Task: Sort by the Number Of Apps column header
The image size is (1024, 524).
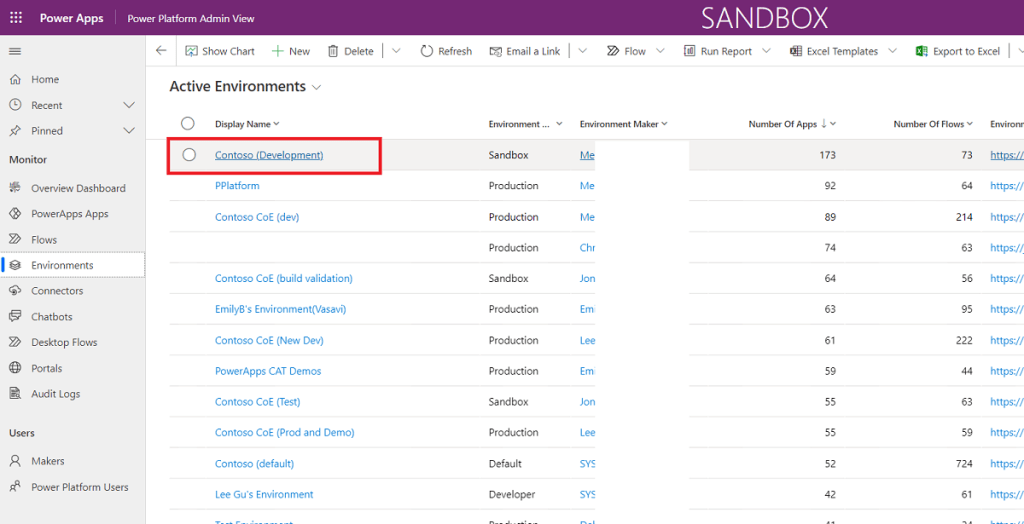Action: 782,124
